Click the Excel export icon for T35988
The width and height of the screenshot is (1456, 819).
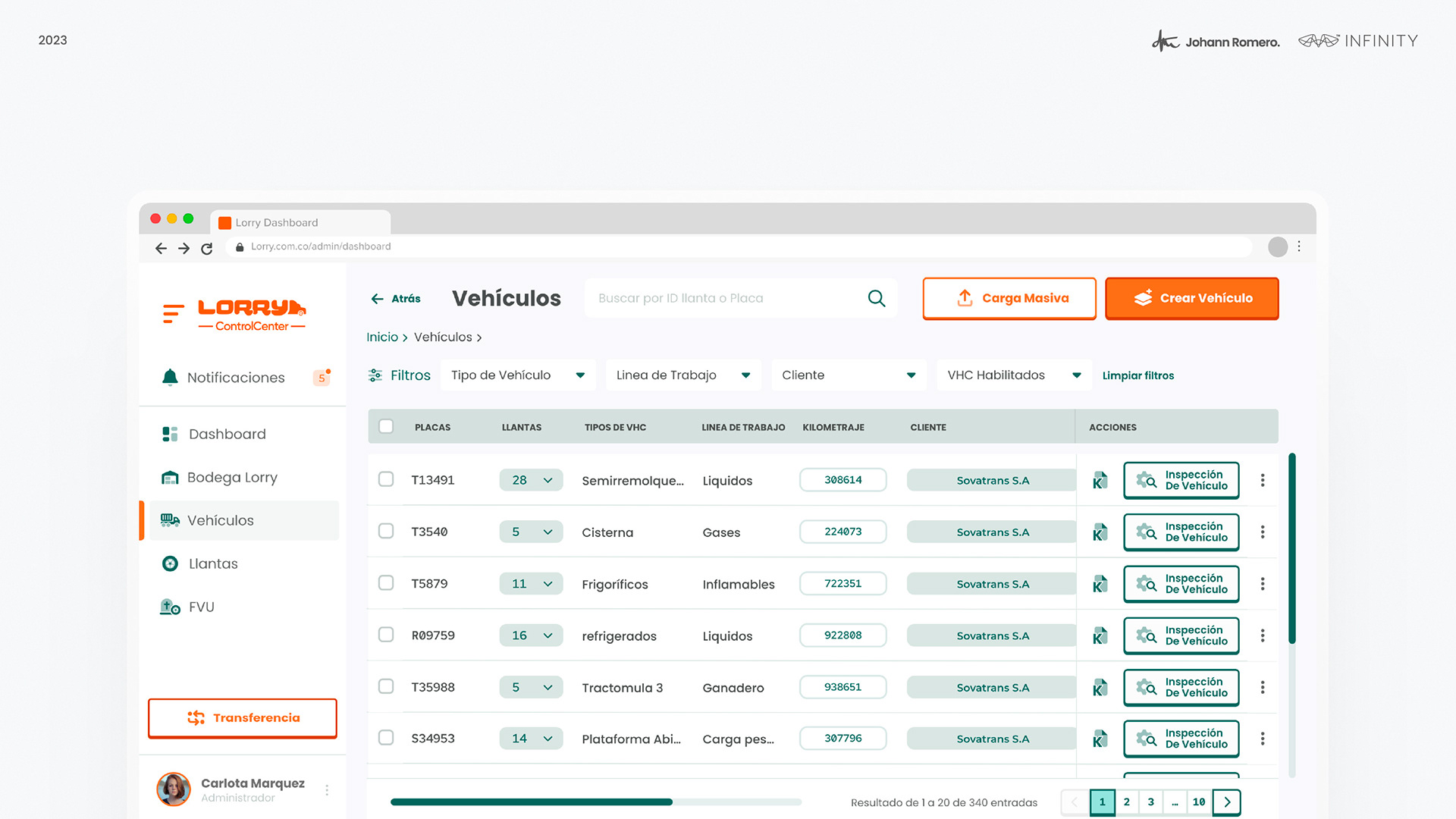pyautogui.click(x=1100, y=687)
